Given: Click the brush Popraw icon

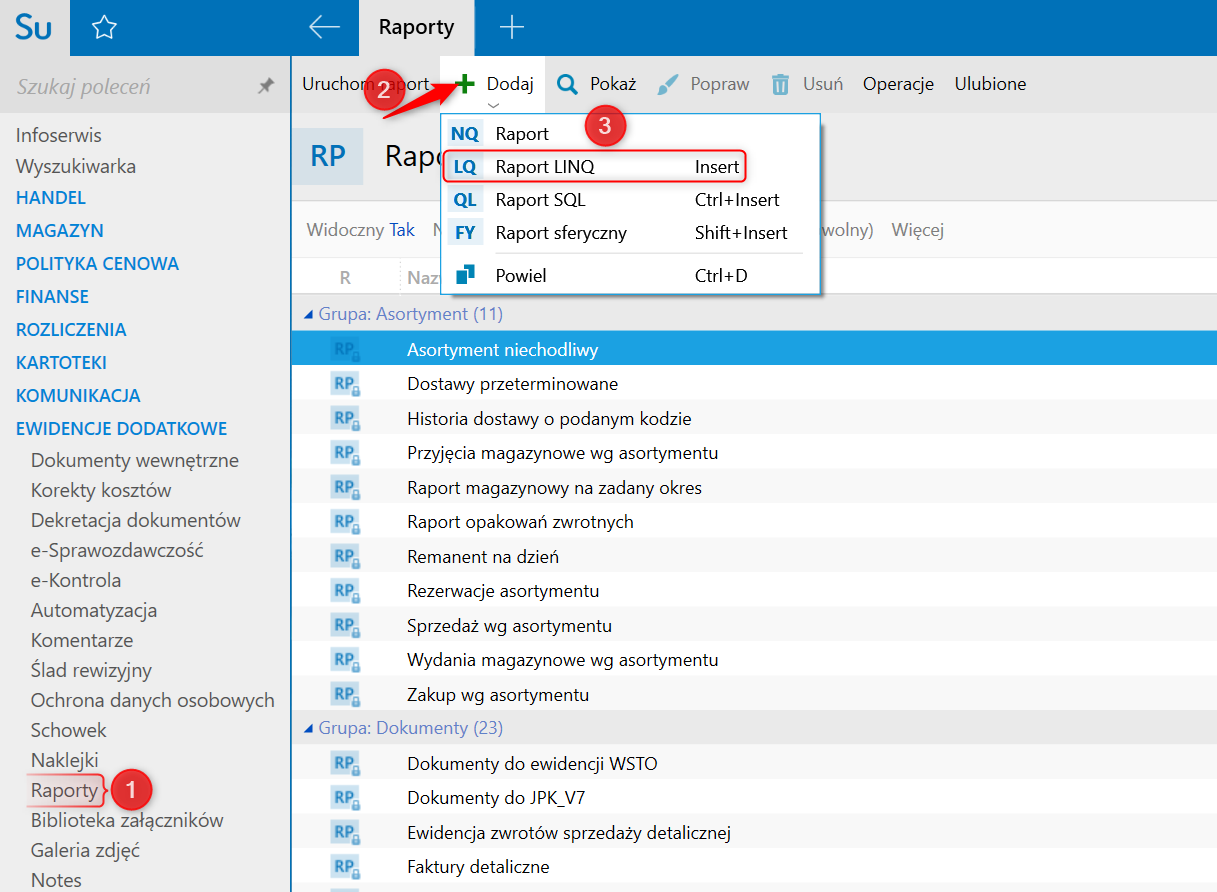Looking at the screenshot, I should coord(668,85).
